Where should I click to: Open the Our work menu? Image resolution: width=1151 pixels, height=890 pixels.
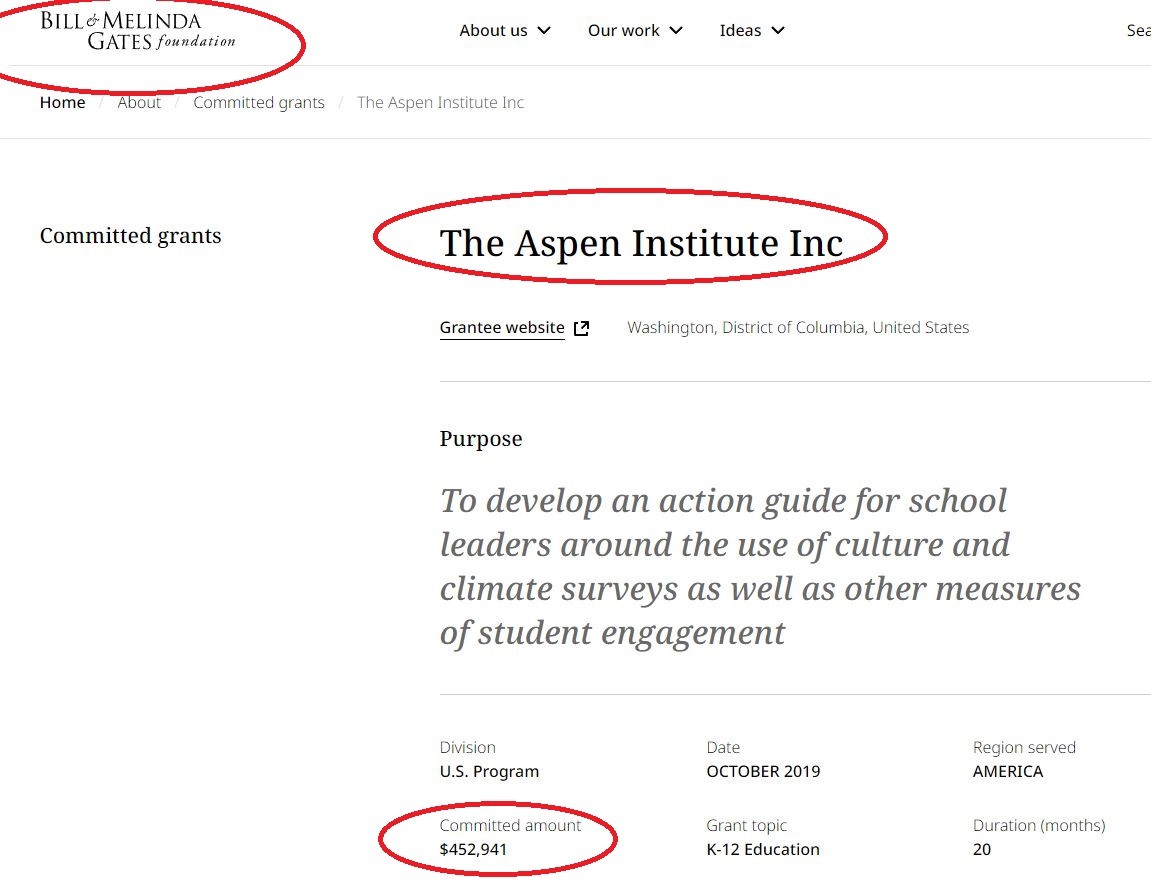coord(635,31)
